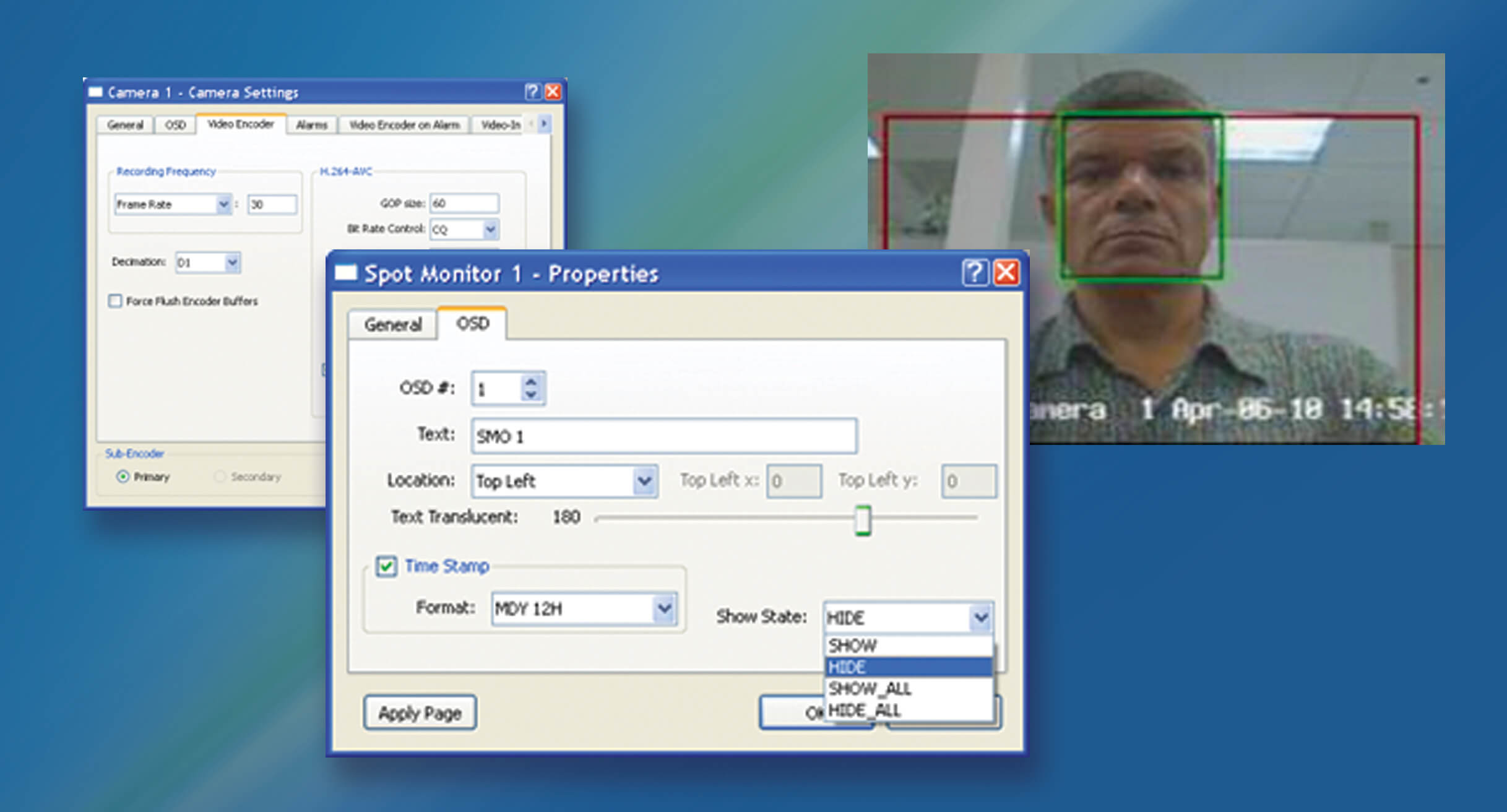The image size is (1507, 812).
Task: Click the Text Translucent slider handle
Action: point(863,520)
